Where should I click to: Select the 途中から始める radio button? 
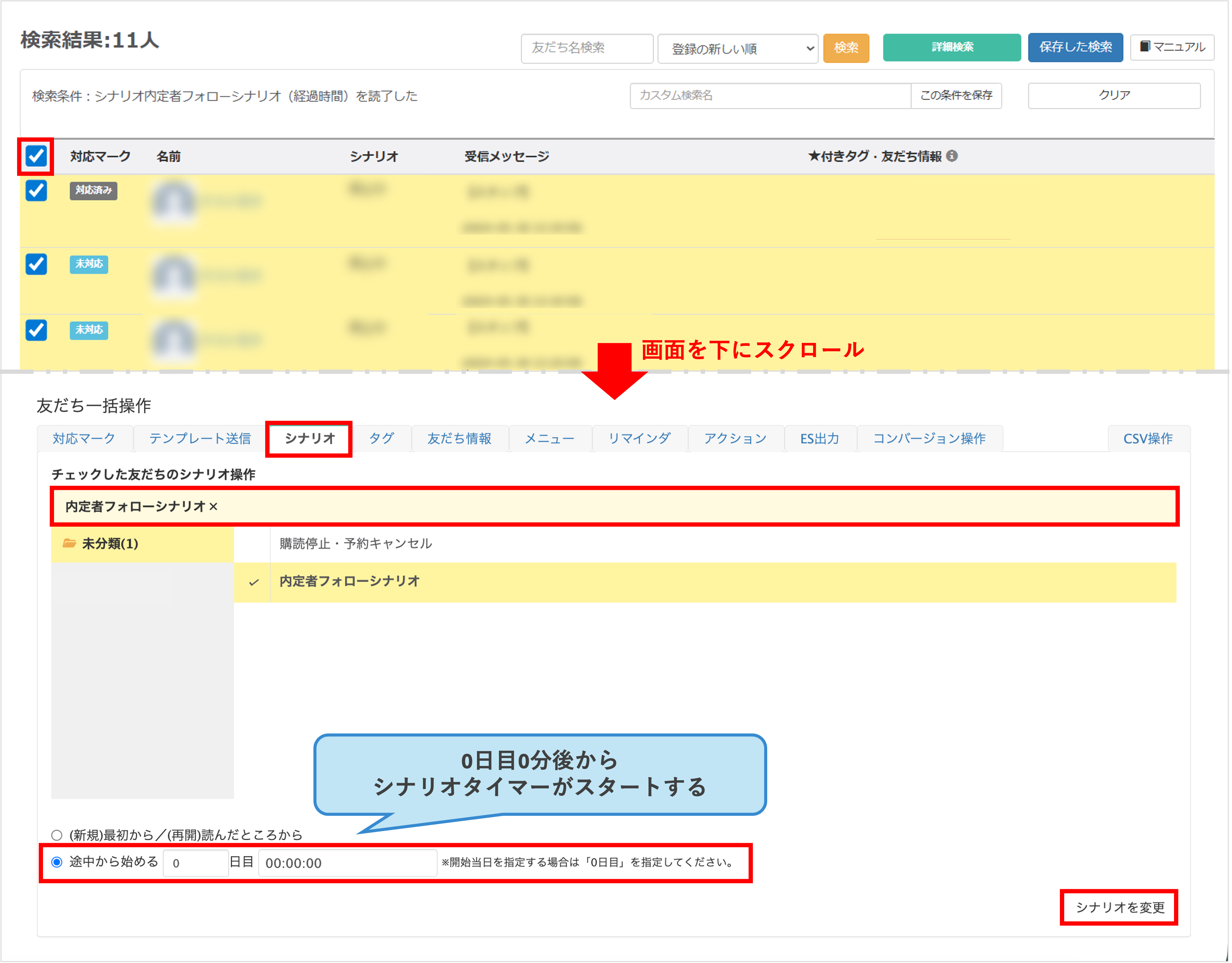click(x=57, y=862)
